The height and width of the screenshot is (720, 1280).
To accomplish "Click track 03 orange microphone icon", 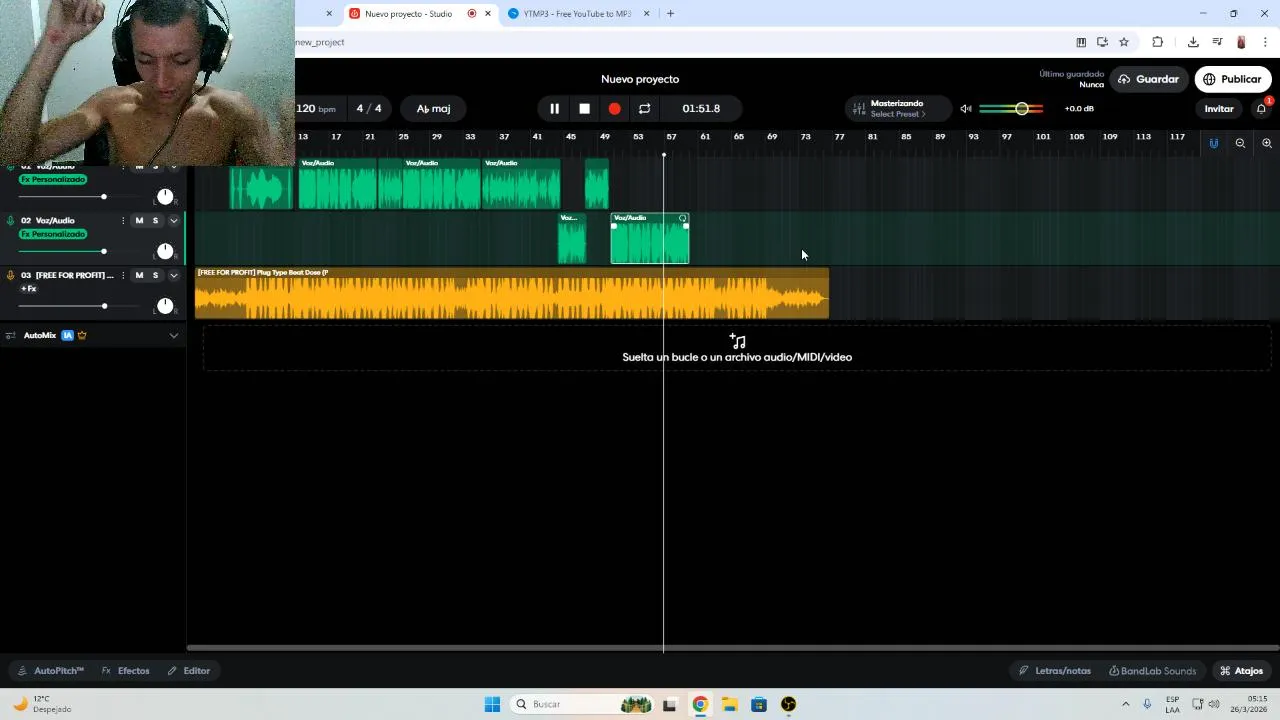I will [11, 275].
